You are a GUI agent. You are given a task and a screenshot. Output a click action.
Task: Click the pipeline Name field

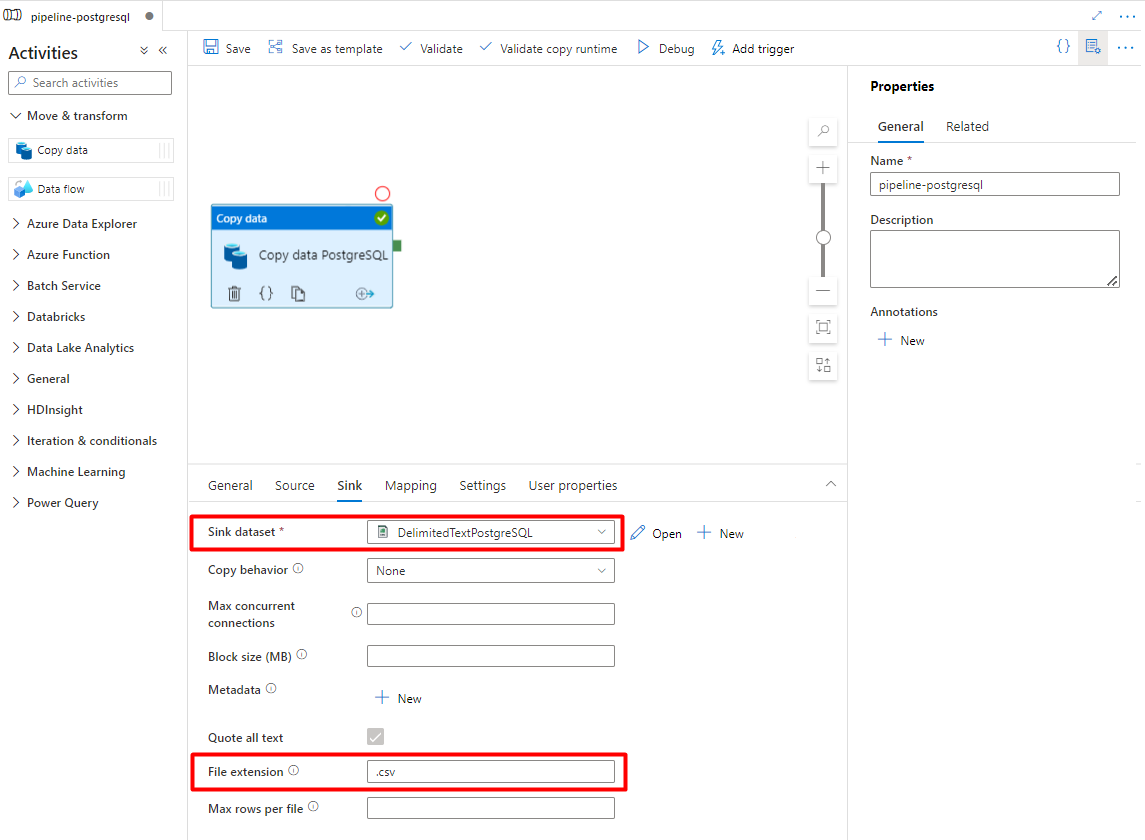[x=995, y=184]
